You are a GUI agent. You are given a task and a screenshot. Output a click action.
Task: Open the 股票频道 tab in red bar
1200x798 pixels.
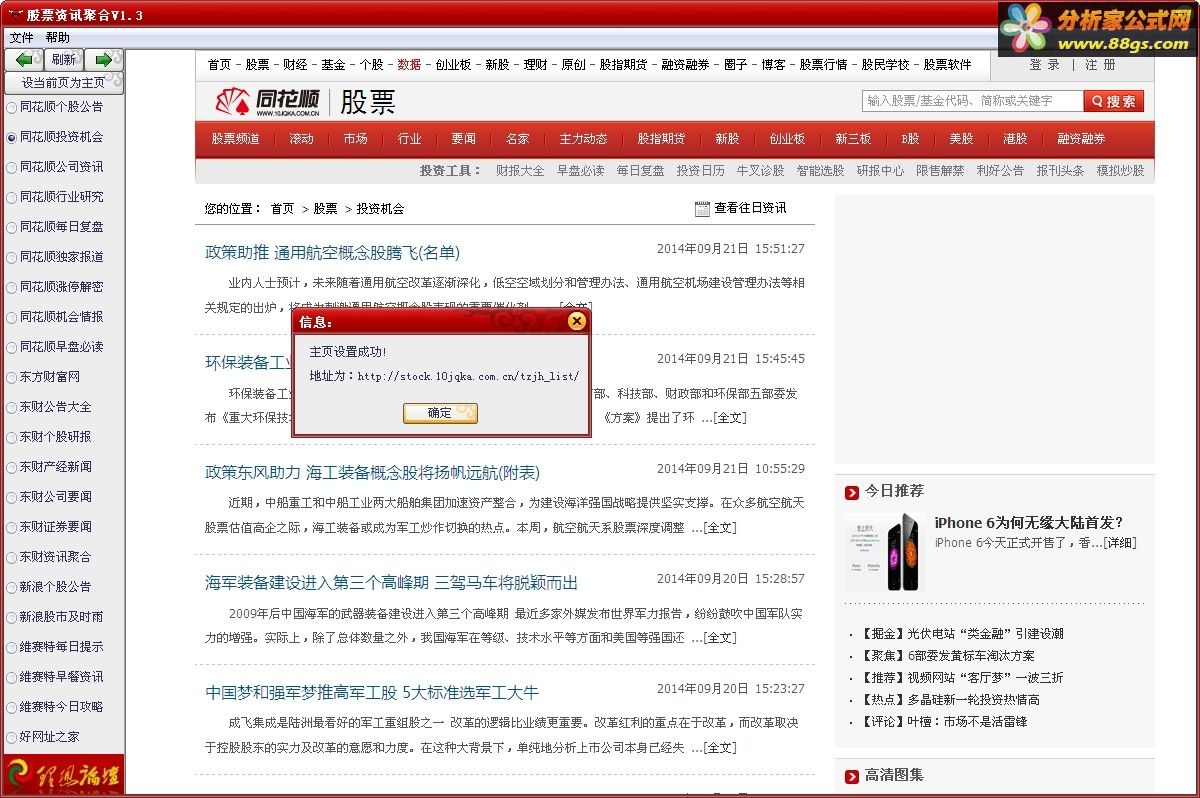click(x=235, y=139)
